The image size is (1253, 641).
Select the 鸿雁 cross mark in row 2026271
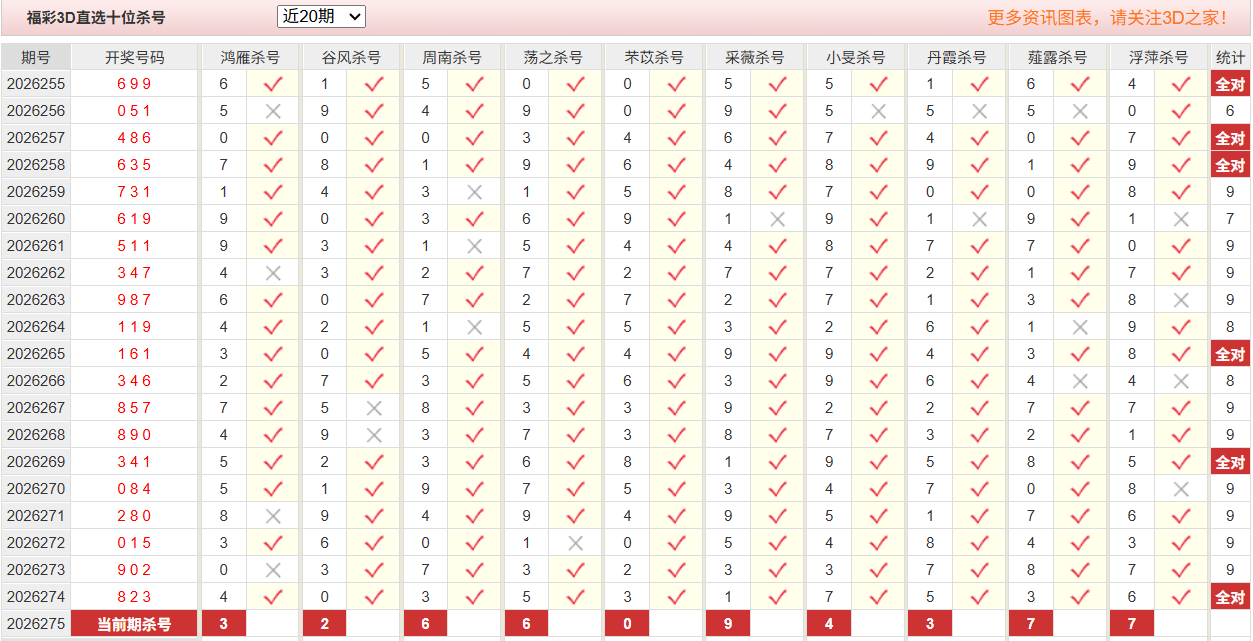(x=273, y=516)
